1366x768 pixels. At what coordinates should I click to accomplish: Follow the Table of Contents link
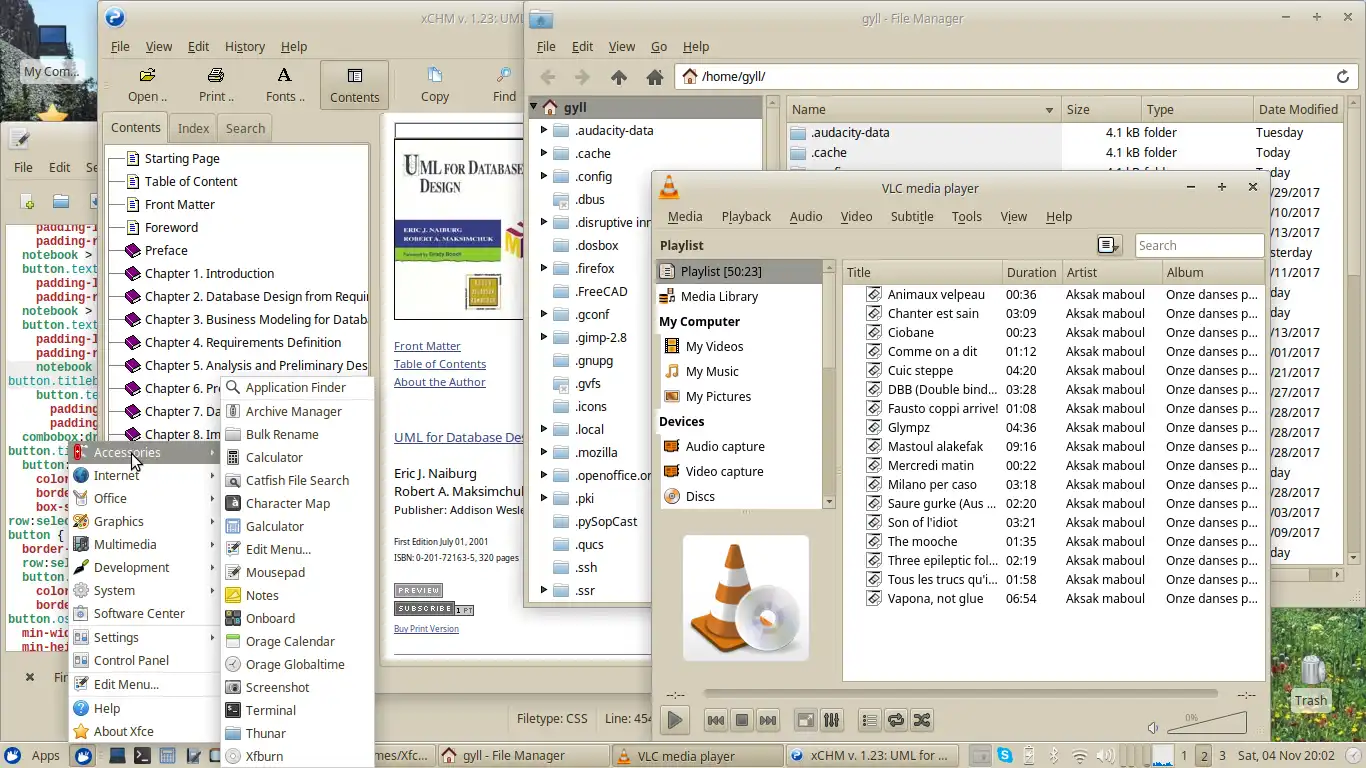pyautogui.click(x=440, y=364)
